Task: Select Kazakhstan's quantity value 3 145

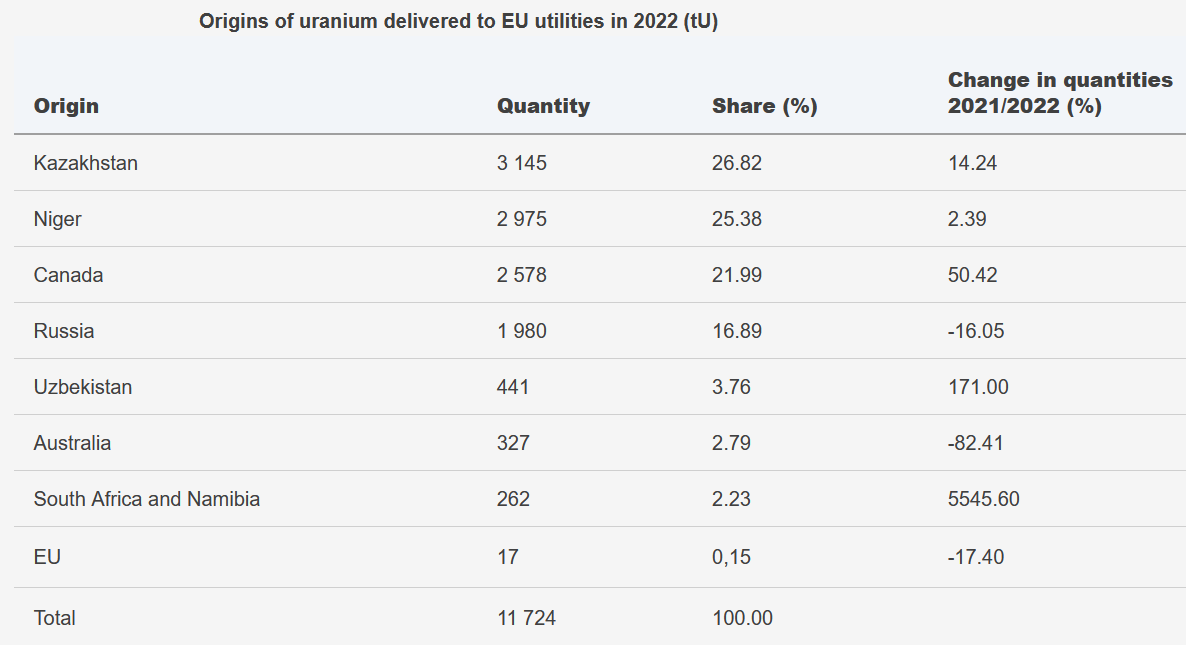Action: 522,163
